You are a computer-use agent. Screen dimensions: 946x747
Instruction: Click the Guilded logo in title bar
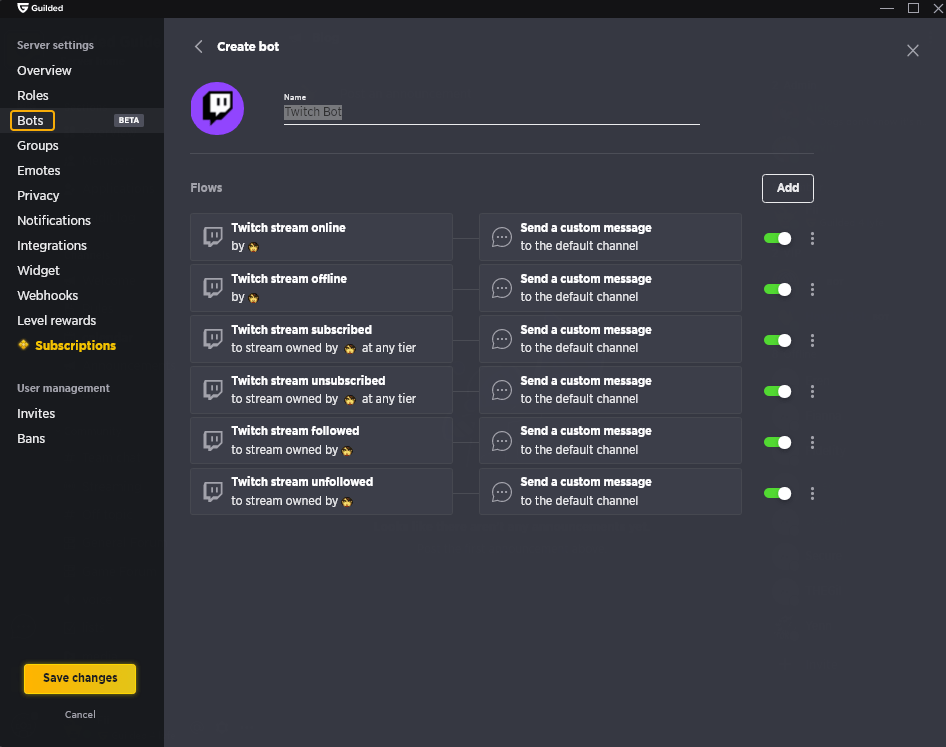point(22,8)
